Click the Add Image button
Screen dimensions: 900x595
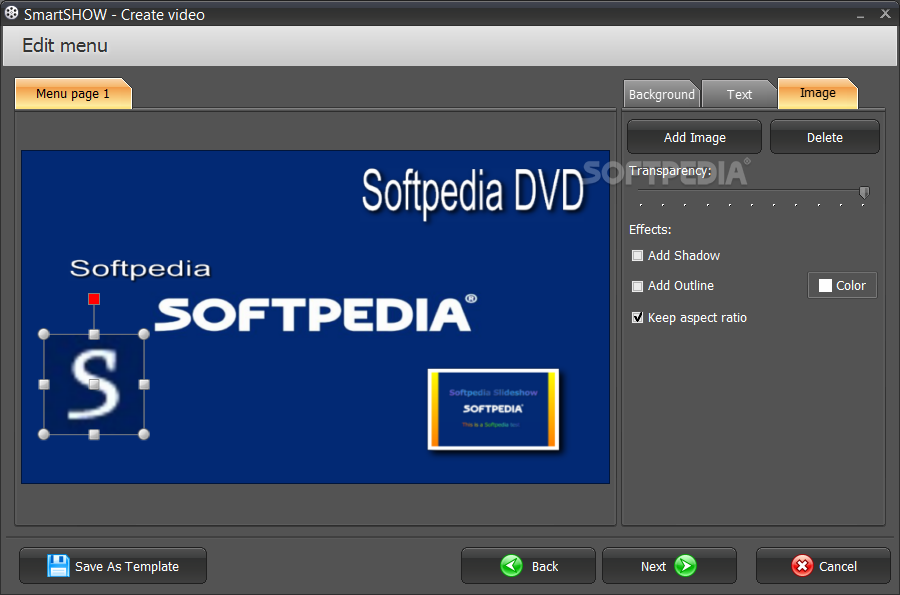pos(695,137)
